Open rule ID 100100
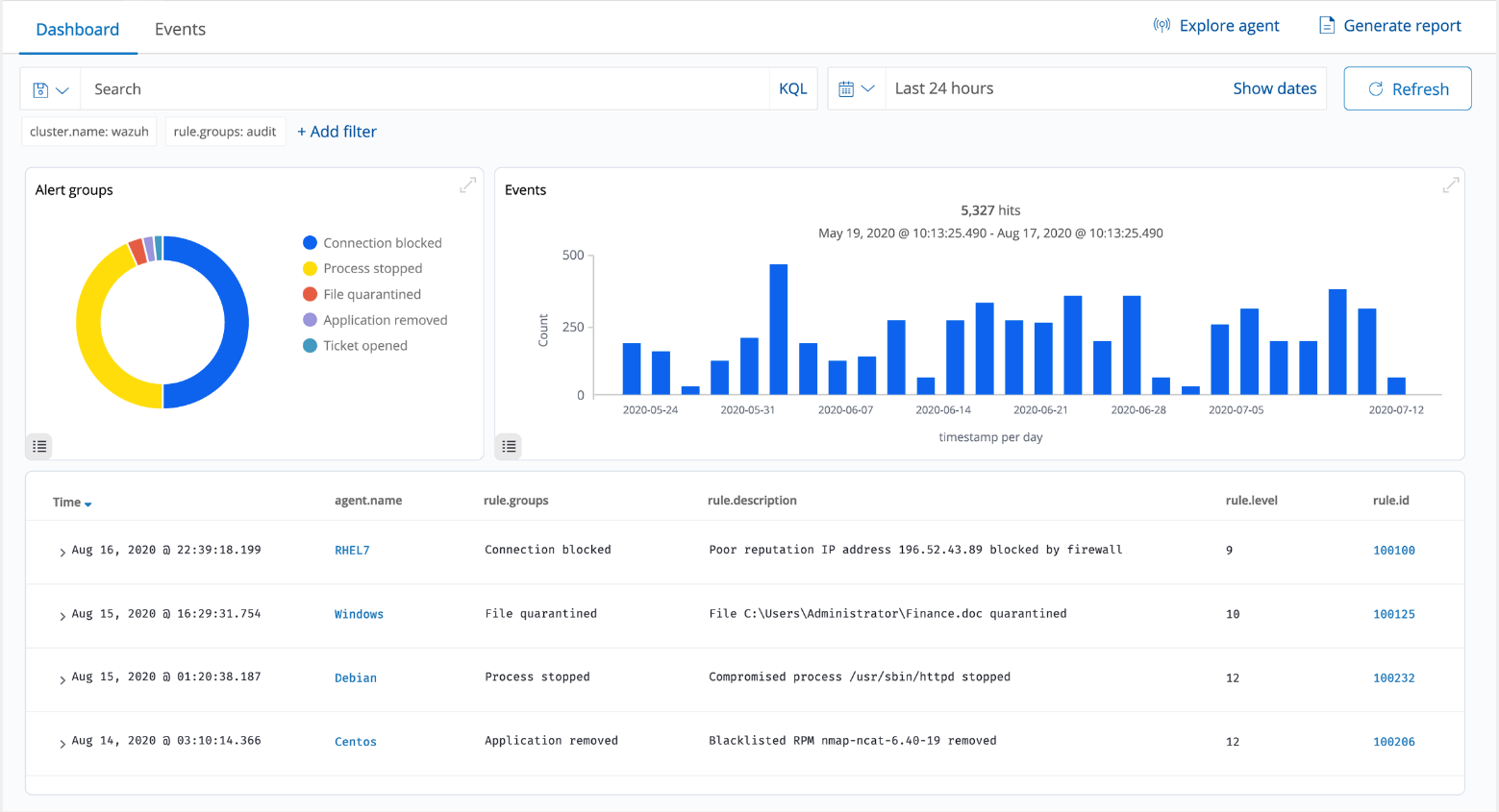 1394,551
